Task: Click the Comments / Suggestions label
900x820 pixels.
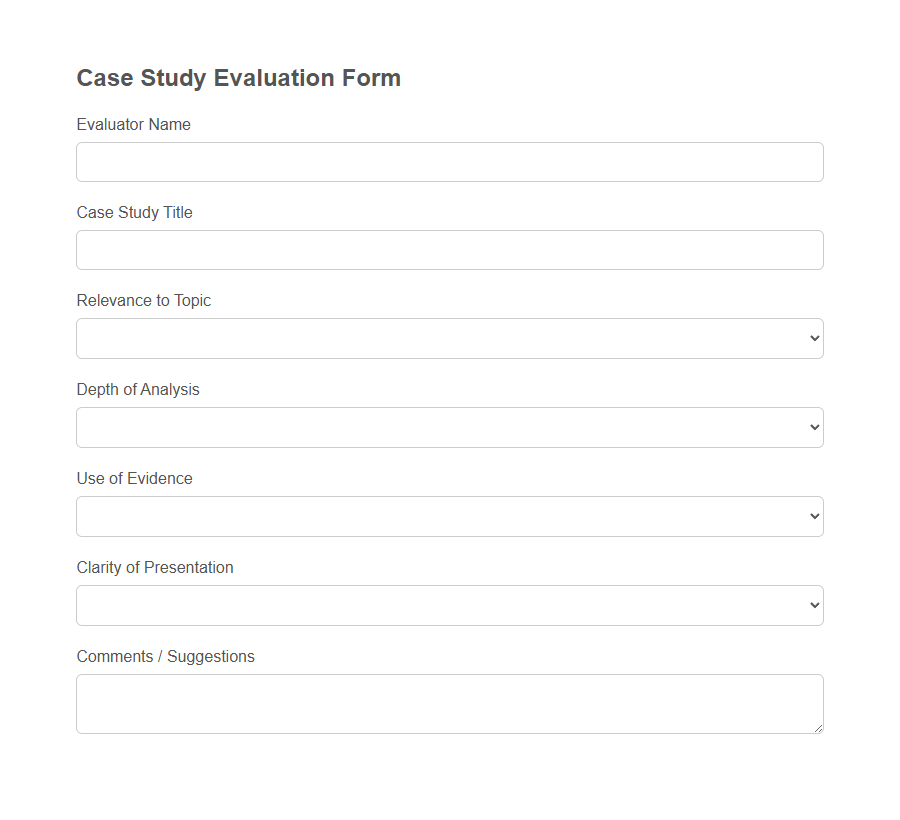Action: point(165,656)
